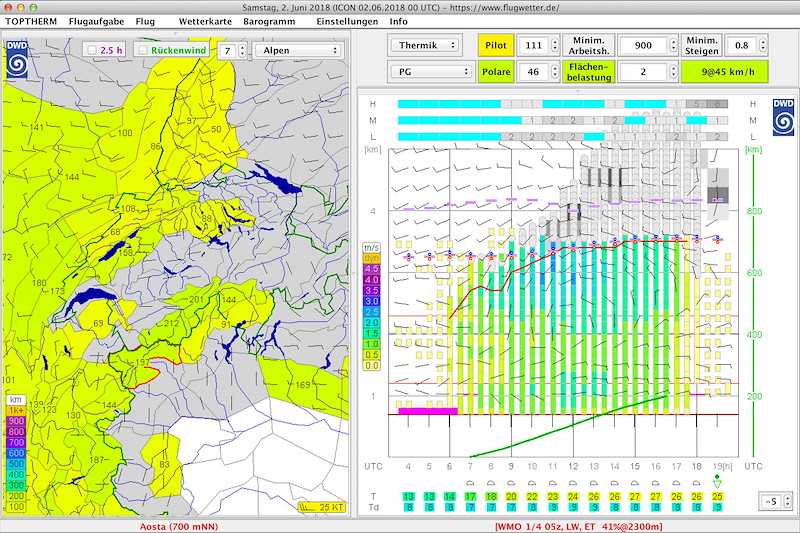Open the Flugaufgabe menu
Image resolution: width=800 pixels, height=533 pixels.
(96, 21)
